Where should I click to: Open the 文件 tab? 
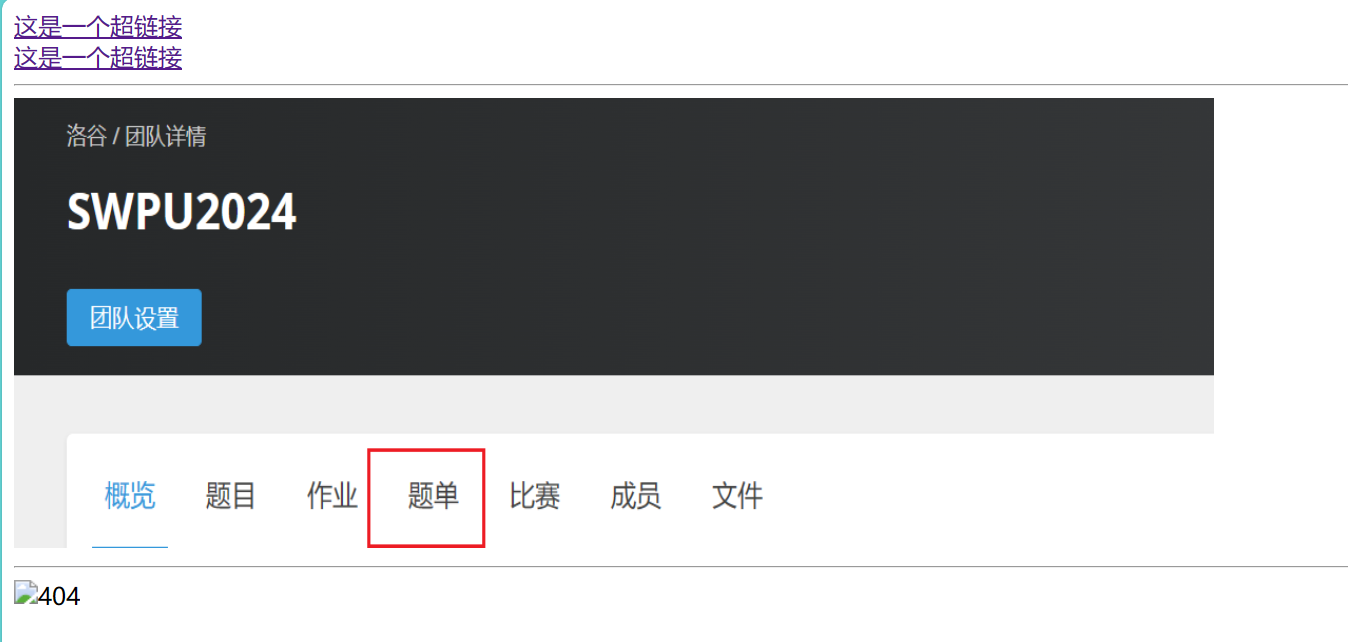tap(737, 496)
